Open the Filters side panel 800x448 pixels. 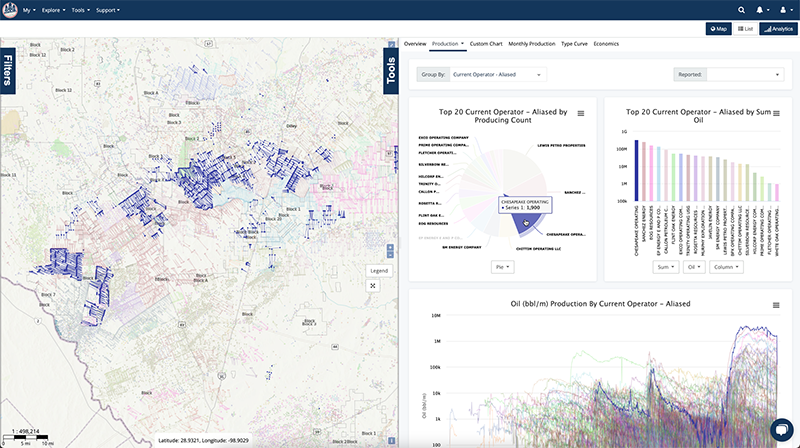coord(8,72)
